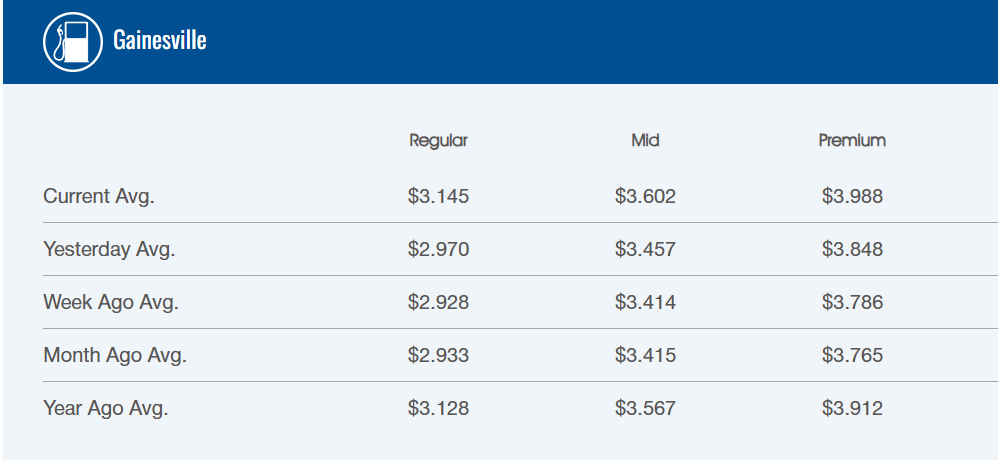Click week ago Mid price $3.414
This screenshot has width=998, height=460.
point(645,302)
